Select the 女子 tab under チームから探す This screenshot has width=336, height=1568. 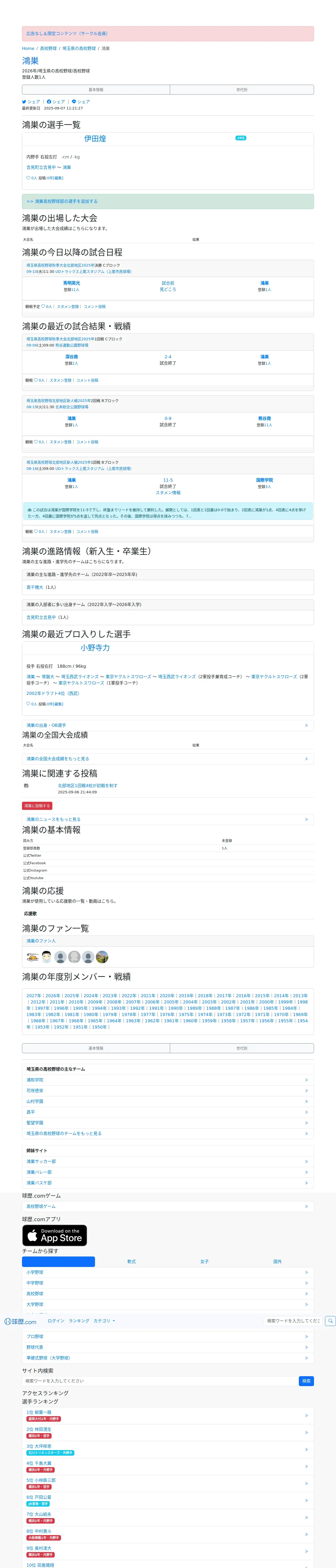[x=204, y=1262]
